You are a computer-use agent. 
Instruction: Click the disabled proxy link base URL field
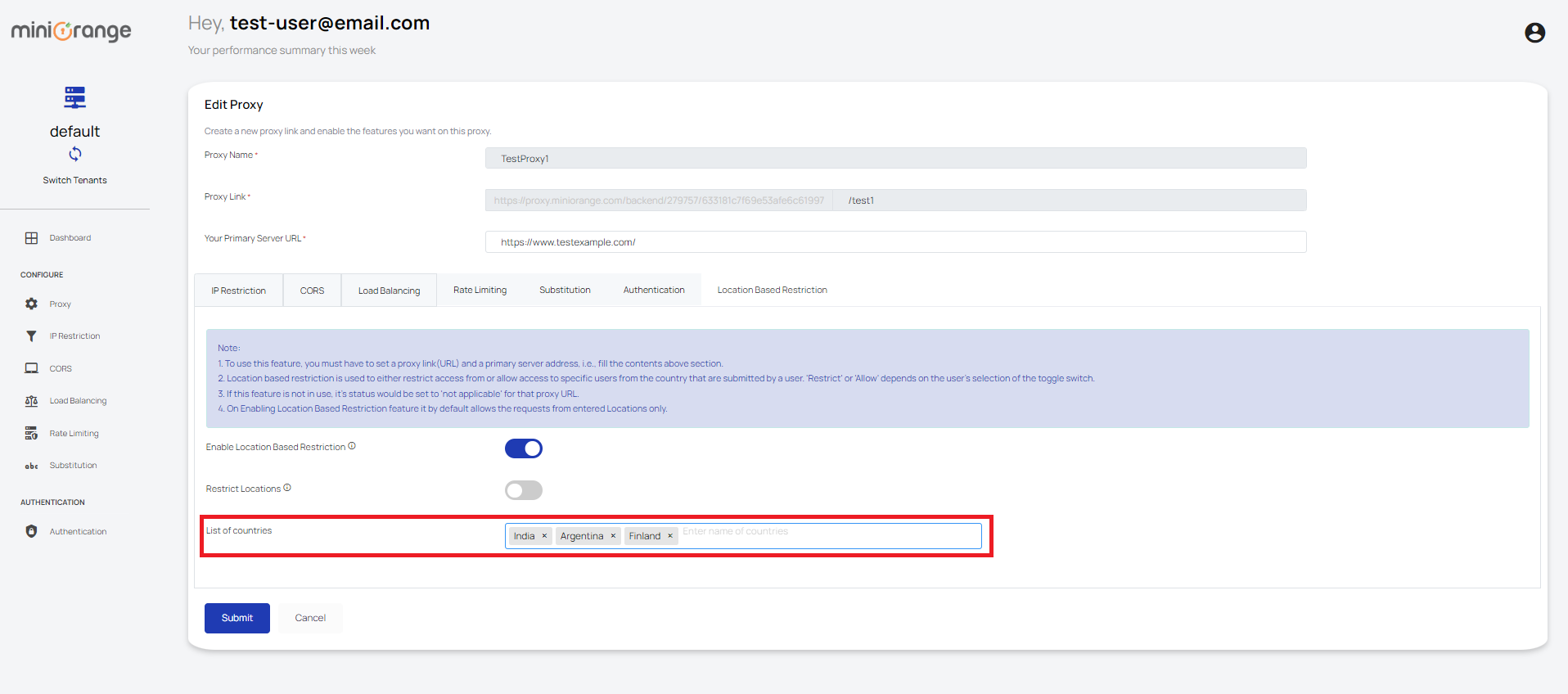coord(659,200)
